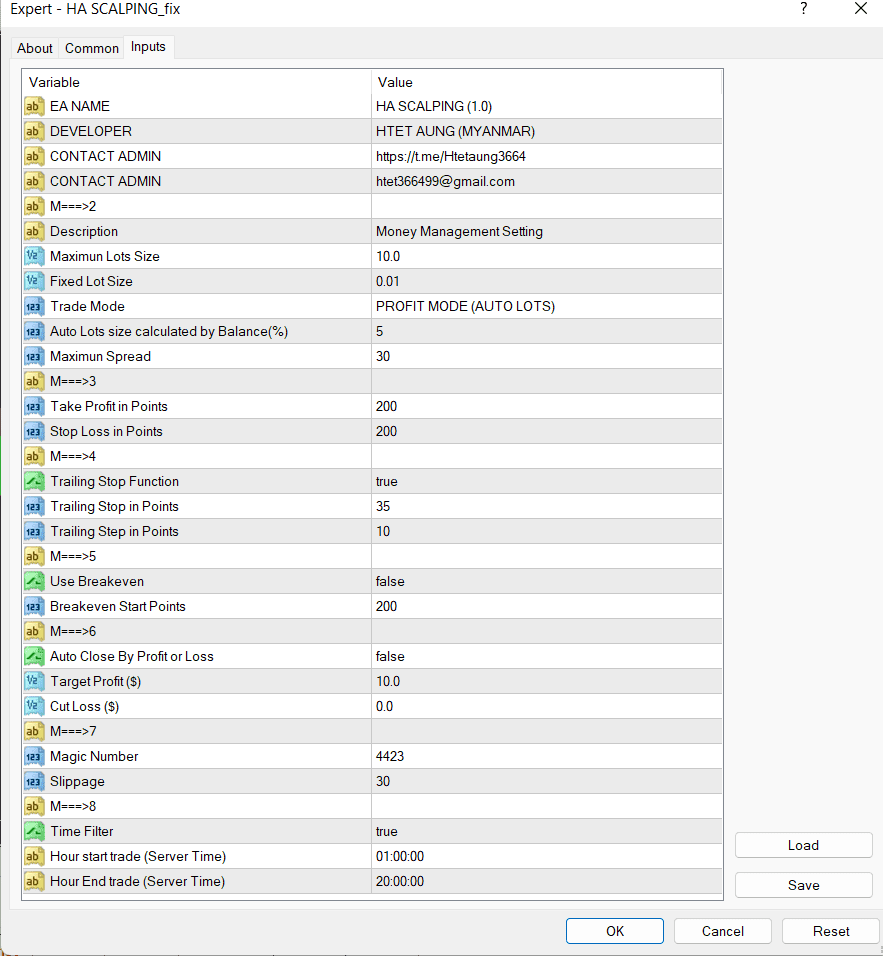Click the icon next to EA NAME
This screenshot has height=956, width=883.
34,106
